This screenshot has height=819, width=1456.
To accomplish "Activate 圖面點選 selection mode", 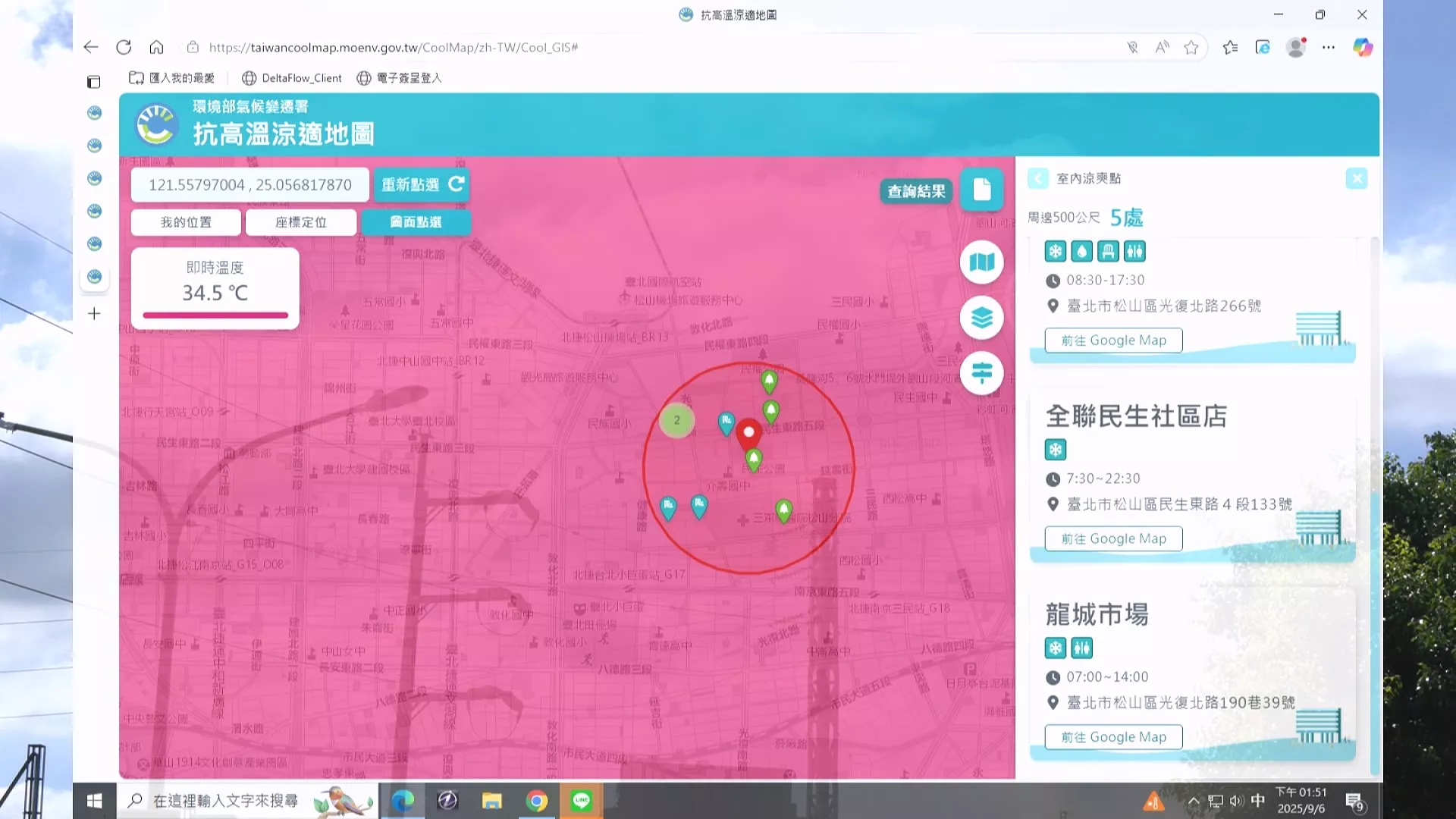I will 416,222.
